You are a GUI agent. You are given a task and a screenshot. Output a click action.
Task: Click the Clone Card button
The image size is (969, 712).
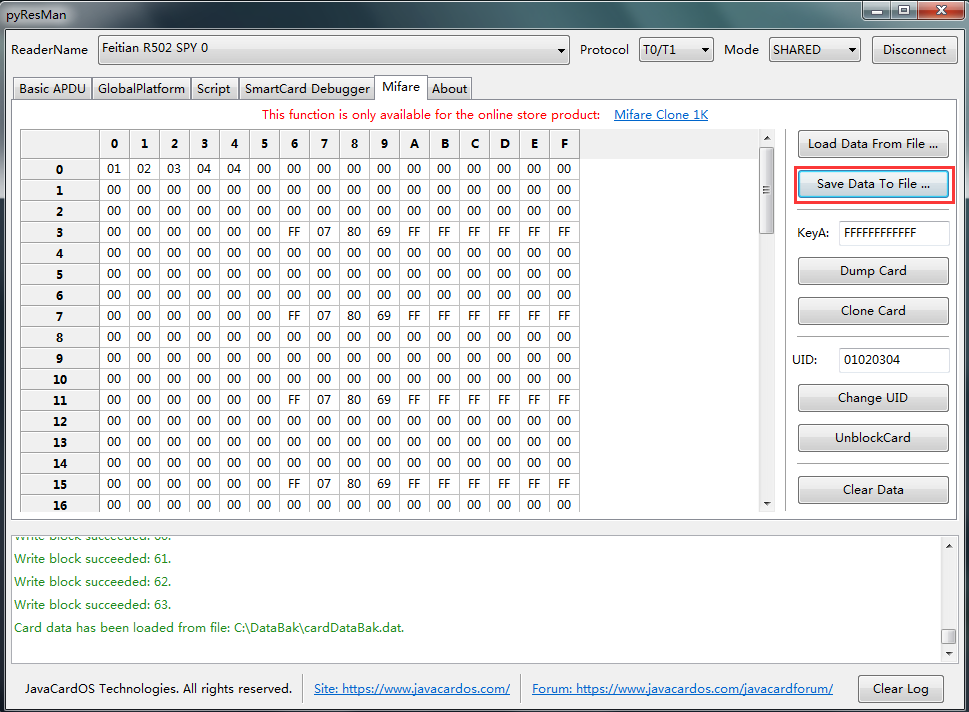pyautogui.click(x=873, y=311)
